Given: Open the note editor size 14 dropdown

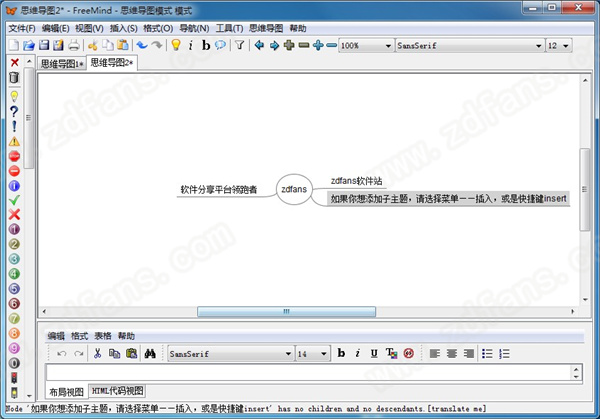Looking at the screenshot, I should 312,354.
